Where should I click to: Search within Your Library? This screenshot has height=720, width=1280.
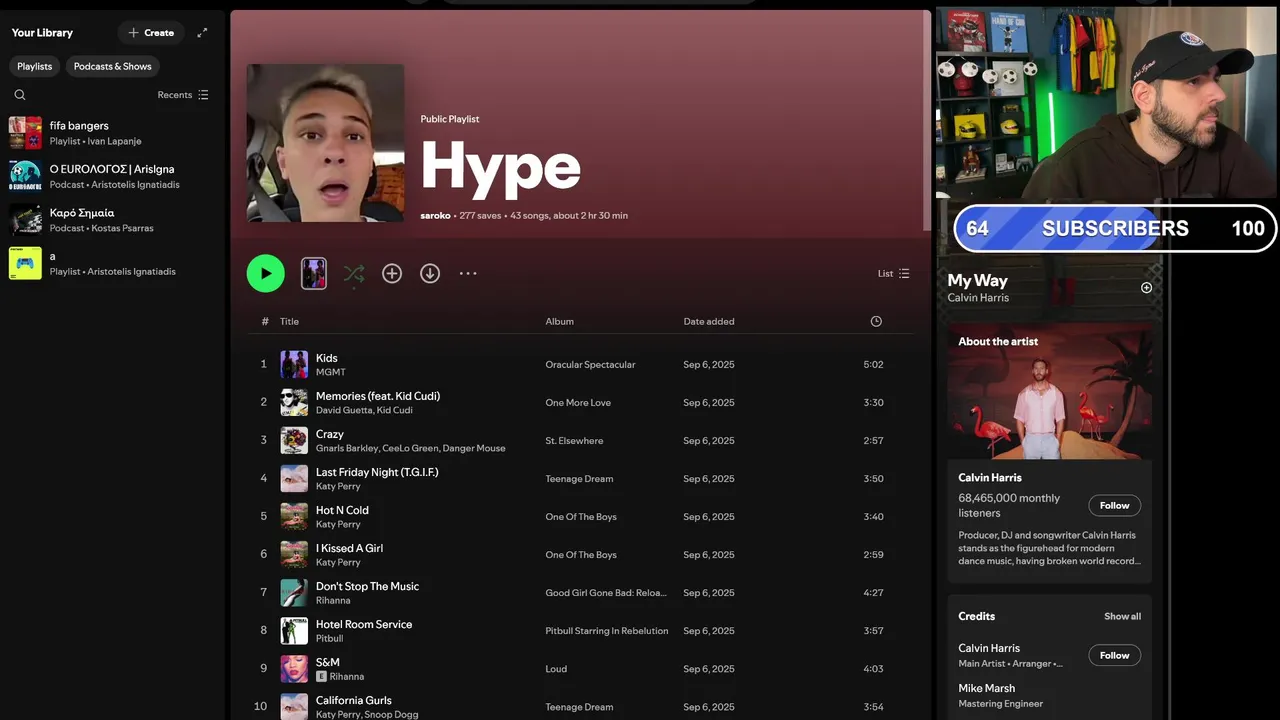point(20,95)
